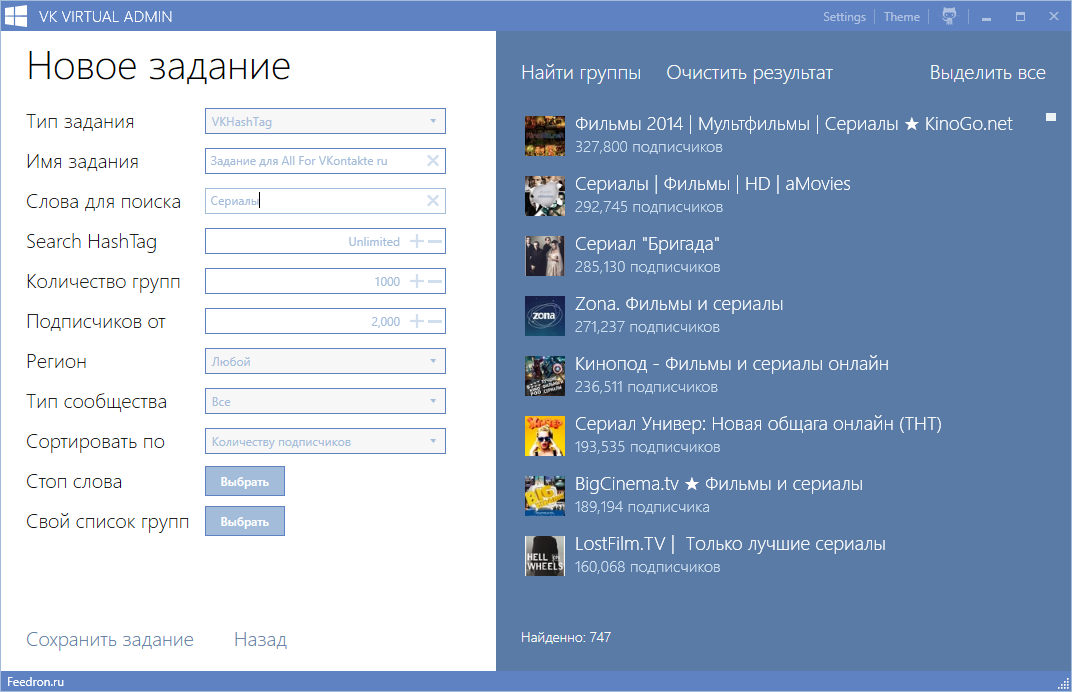
Task: Open the Theme menu
Action: (x=901, y=17)
